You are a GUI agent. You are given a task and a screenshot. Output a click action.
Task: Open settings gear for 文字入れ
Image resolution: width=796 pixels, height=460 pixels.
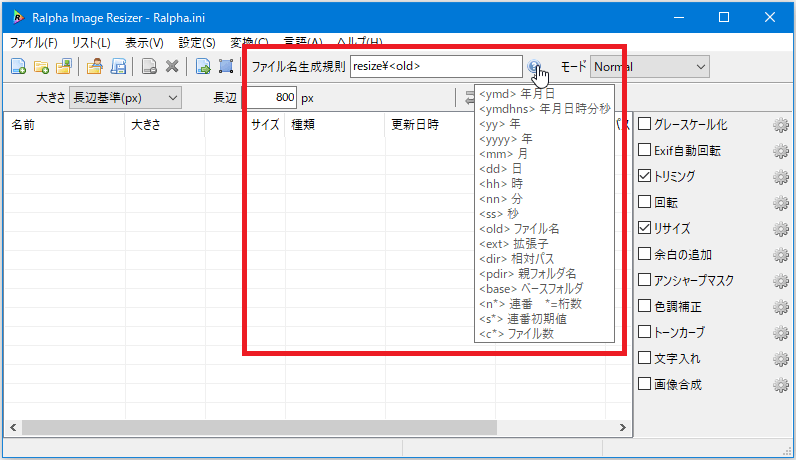click(x=781, y=358)
